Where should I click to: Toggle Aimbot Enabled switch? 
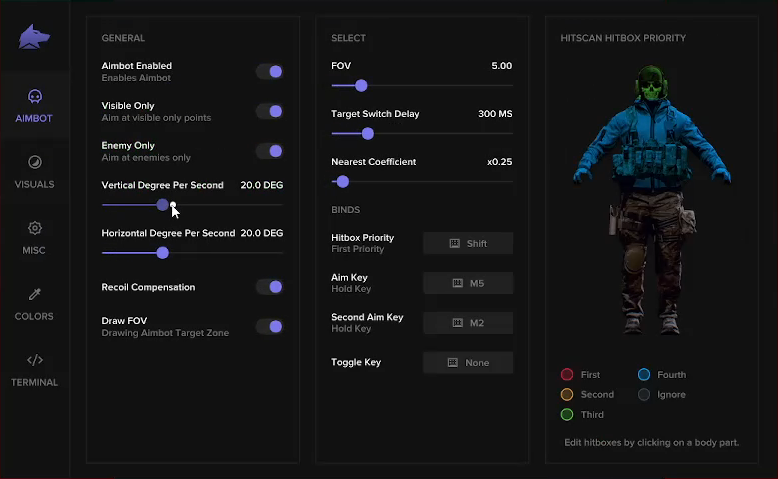pyautogui.click(x=270, y=71)
